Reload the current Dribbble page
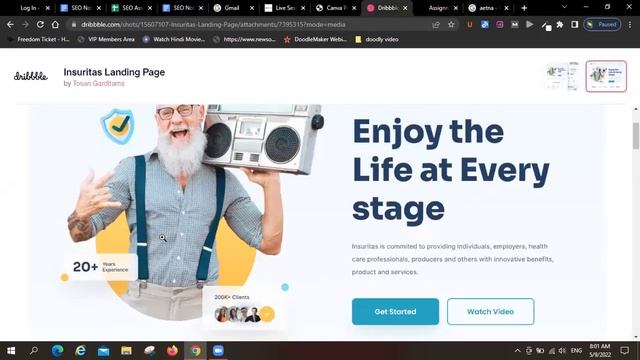Screen dimensions: 640x360 click(40, 24)
